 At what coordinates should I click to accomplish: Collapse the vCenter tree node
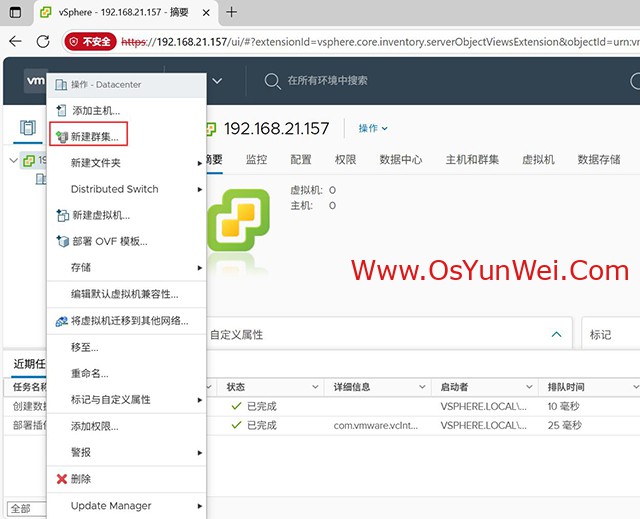click(13, 160)
